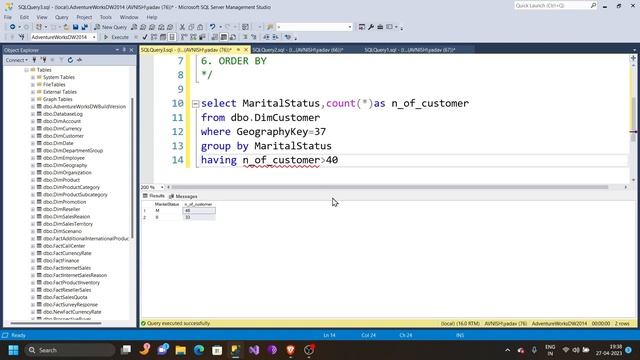
Task: Click the navigate back circular arrow icon
Action: pos(13,27)
